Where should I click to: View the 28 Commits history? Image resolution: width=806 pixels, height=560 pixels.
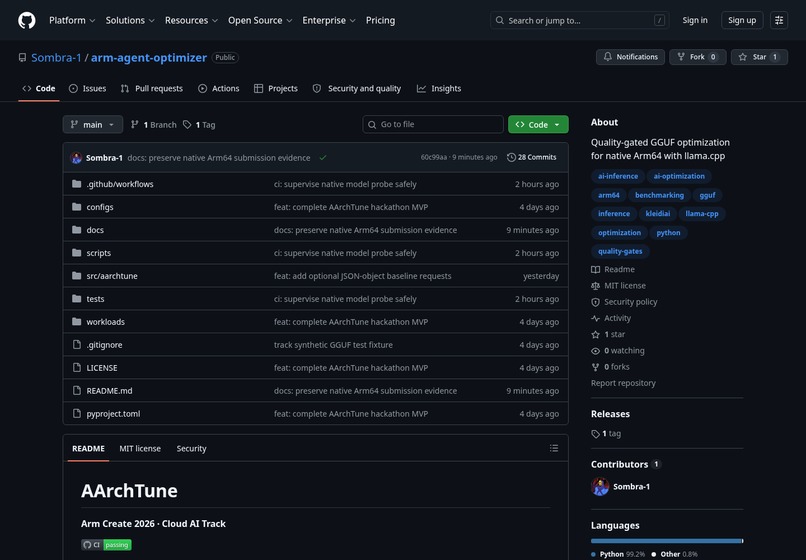532,157
